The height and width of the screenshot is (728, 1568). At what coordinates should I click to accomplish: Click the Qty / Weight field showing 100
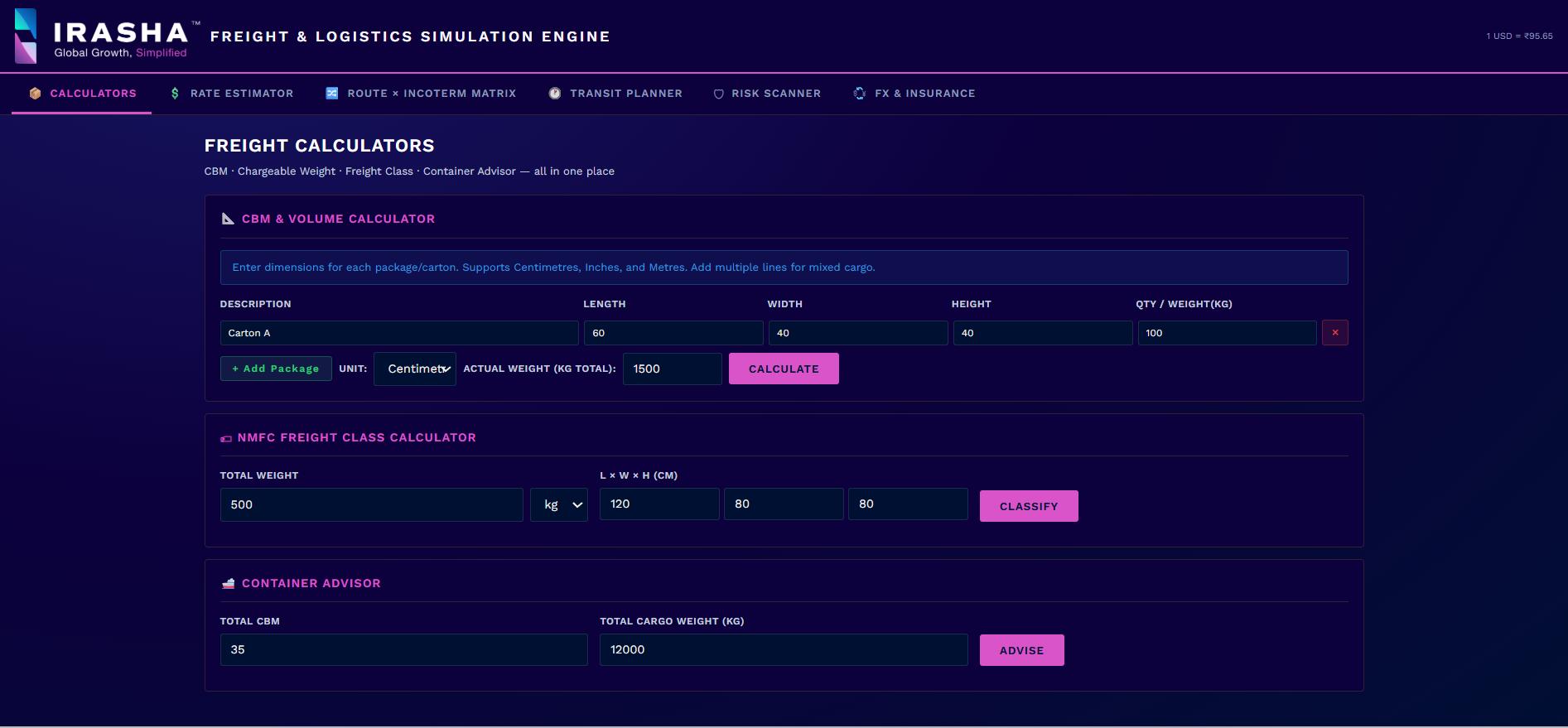tap(1227, 333)
